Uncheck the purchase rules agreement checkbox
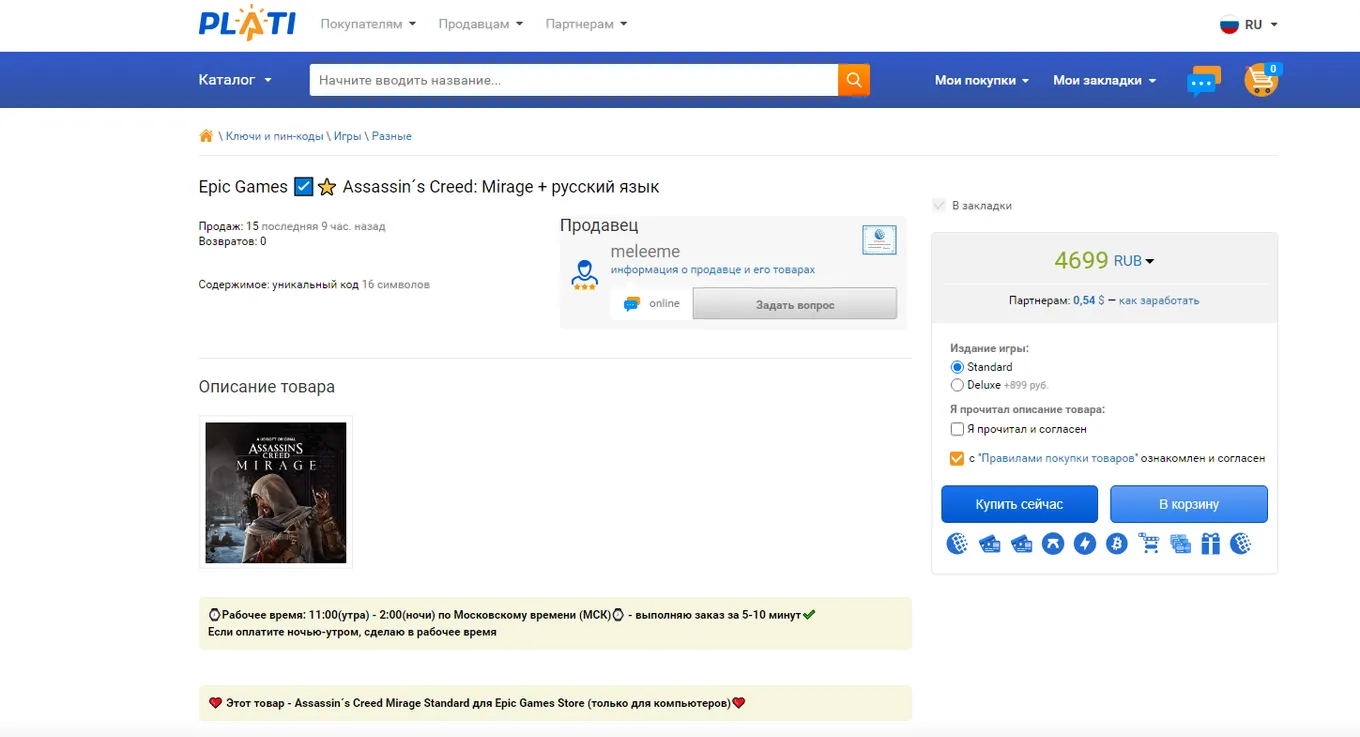This screenshot has width=1360, height=737. pyautogui.click(x=957, y=459)
